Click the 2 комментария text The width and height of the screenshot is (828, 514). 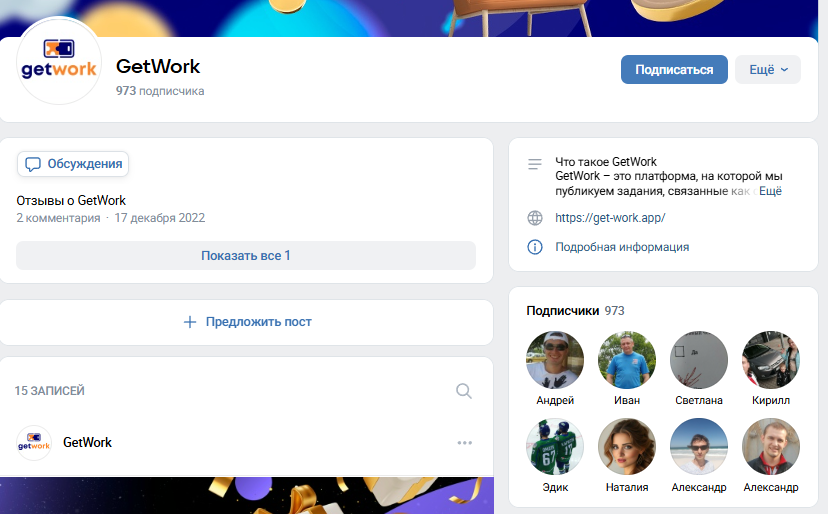coord(58,218)
